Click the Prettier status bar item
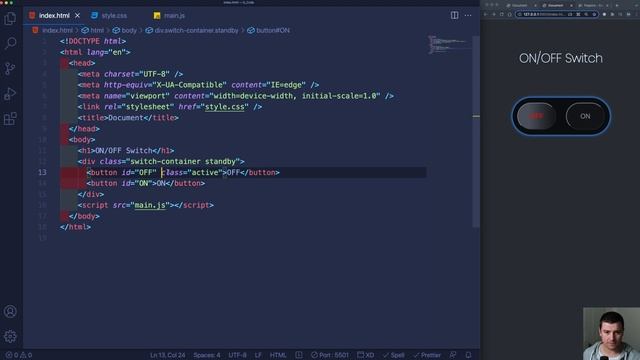Screen dimensions: 640x360 coord(427,355)
